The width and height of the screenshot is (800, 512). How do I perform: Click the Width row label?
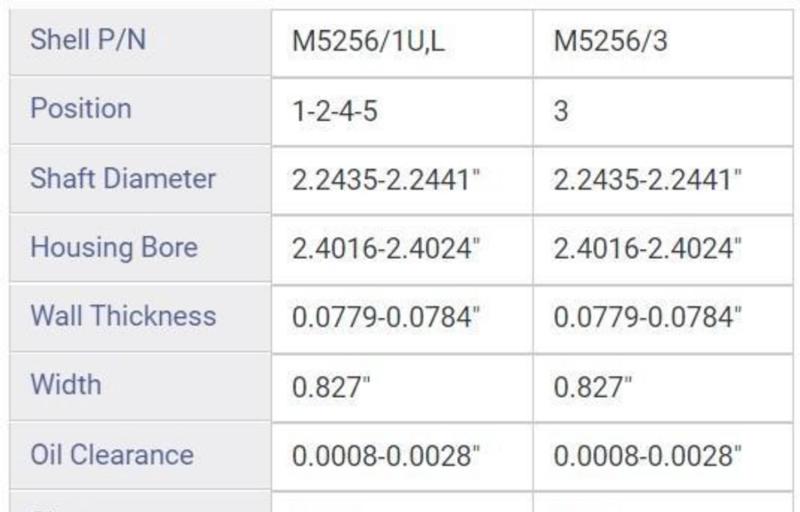coord(66,384)
